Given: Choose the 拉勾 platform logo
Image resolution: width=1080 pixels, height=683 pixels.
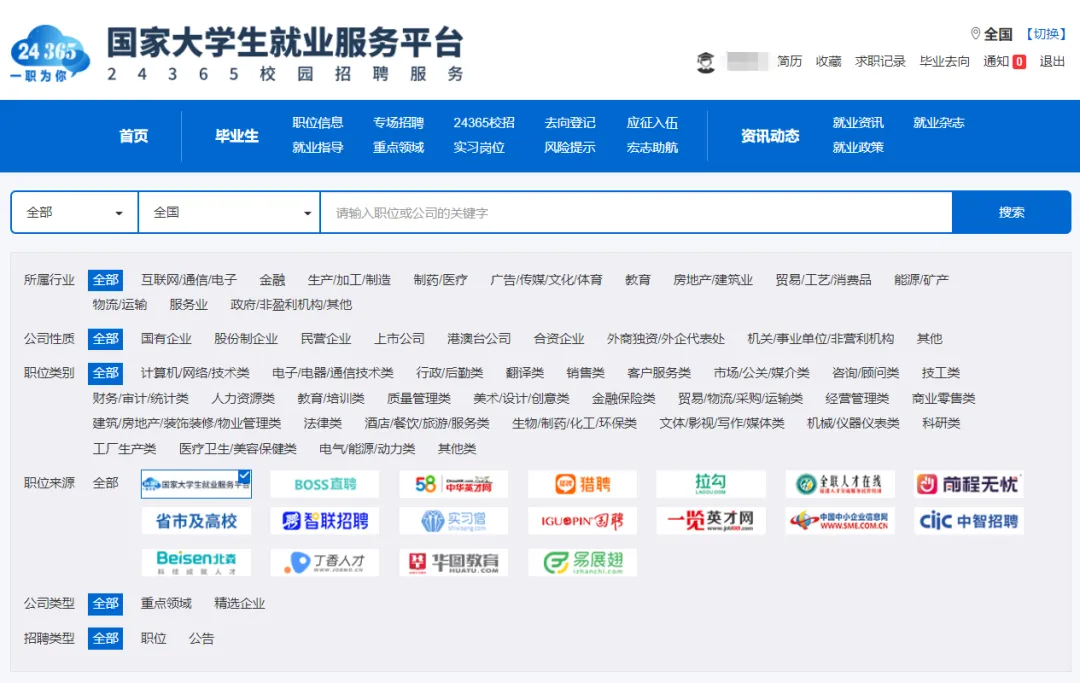Looking at the screenshot, I should [x=711, y=484].
